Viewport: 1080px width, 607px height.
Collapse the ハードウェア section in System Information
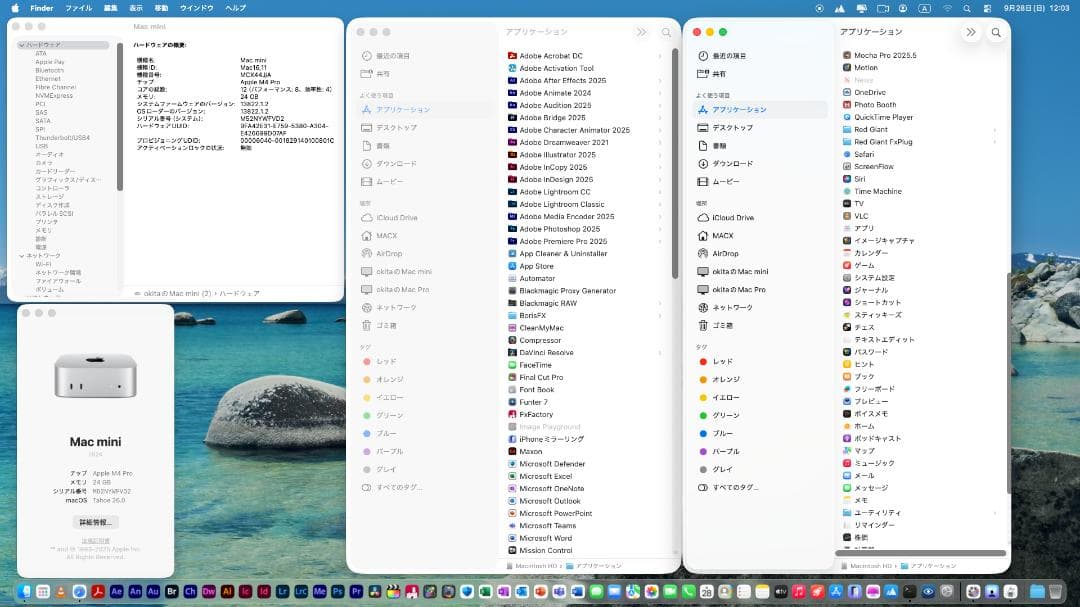(x=20, y=45)
